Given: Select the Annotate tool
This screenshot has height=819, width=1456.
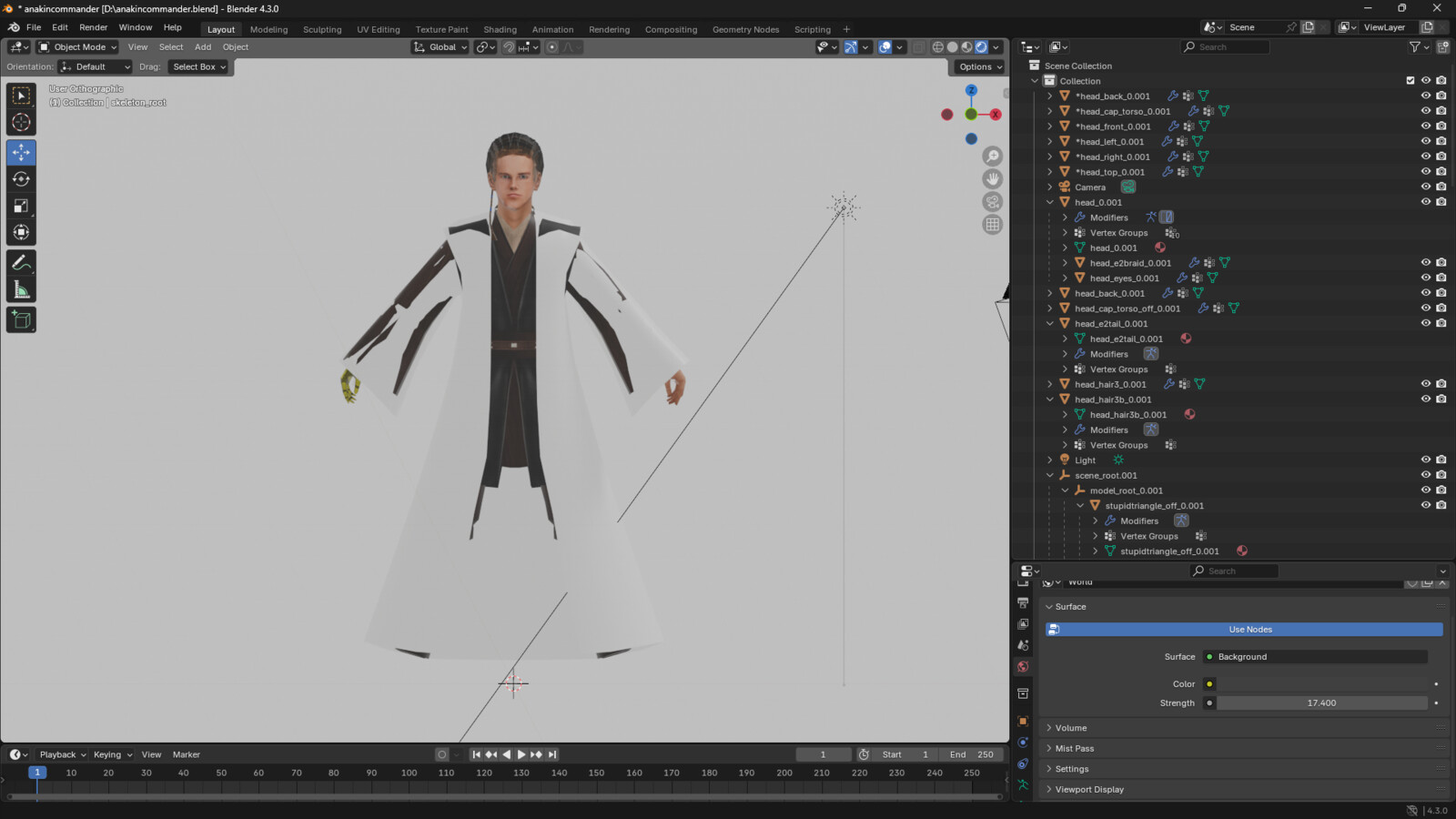Looking at the screenshot, I should click(x=21, y=262).
